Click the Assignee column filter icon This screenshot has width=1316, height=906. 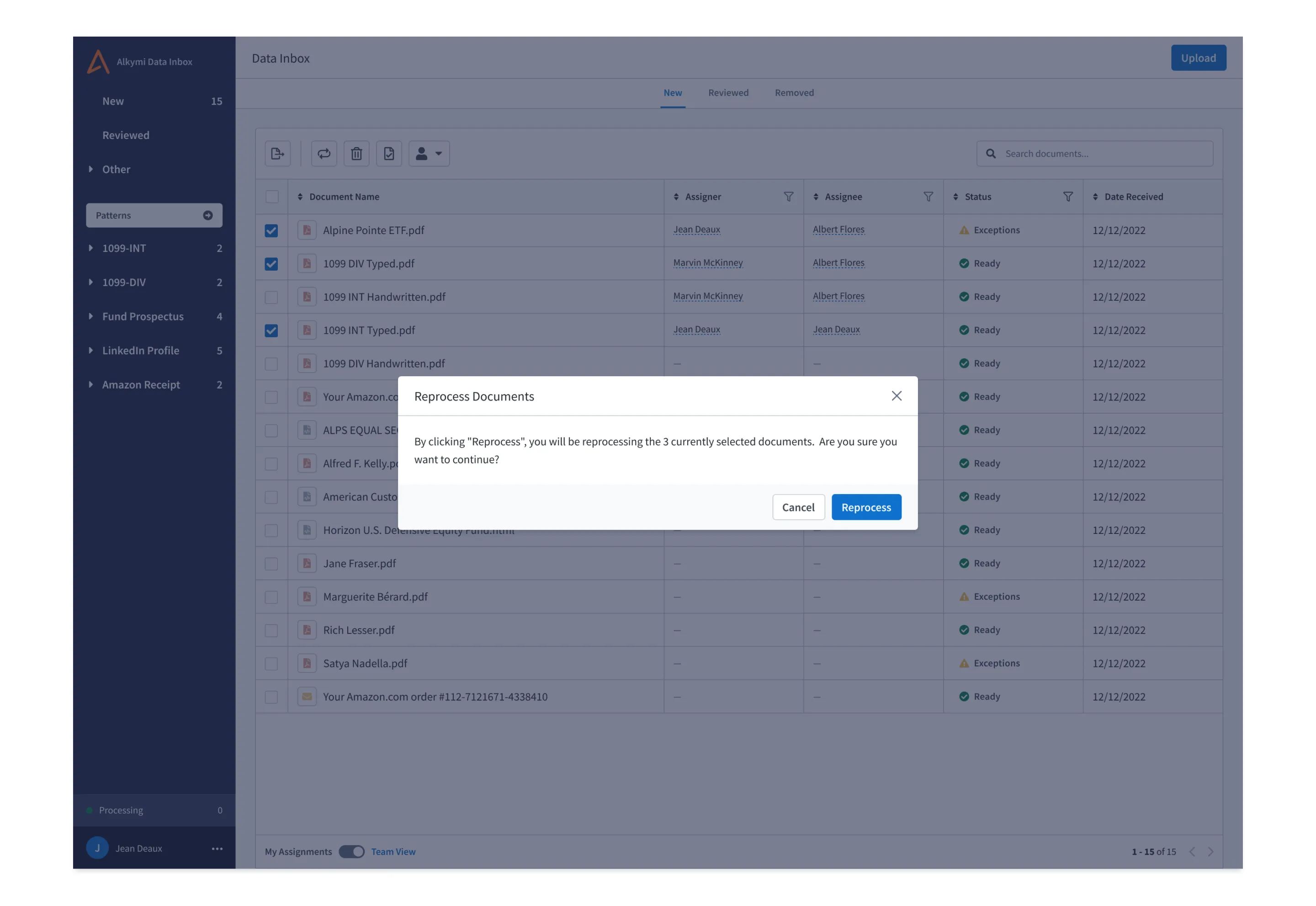click(x=928, y=197)
